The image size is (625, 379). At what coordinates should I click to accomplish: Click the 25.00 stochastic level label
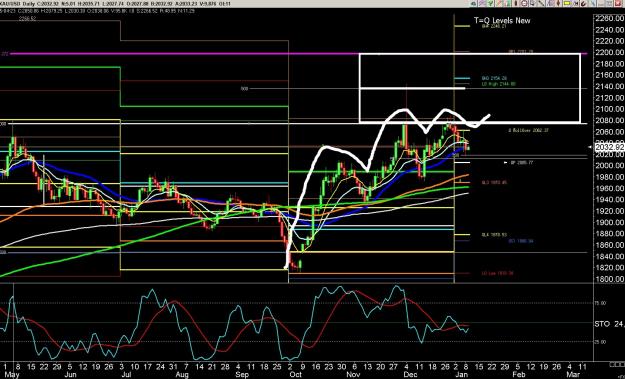point(600,342)
